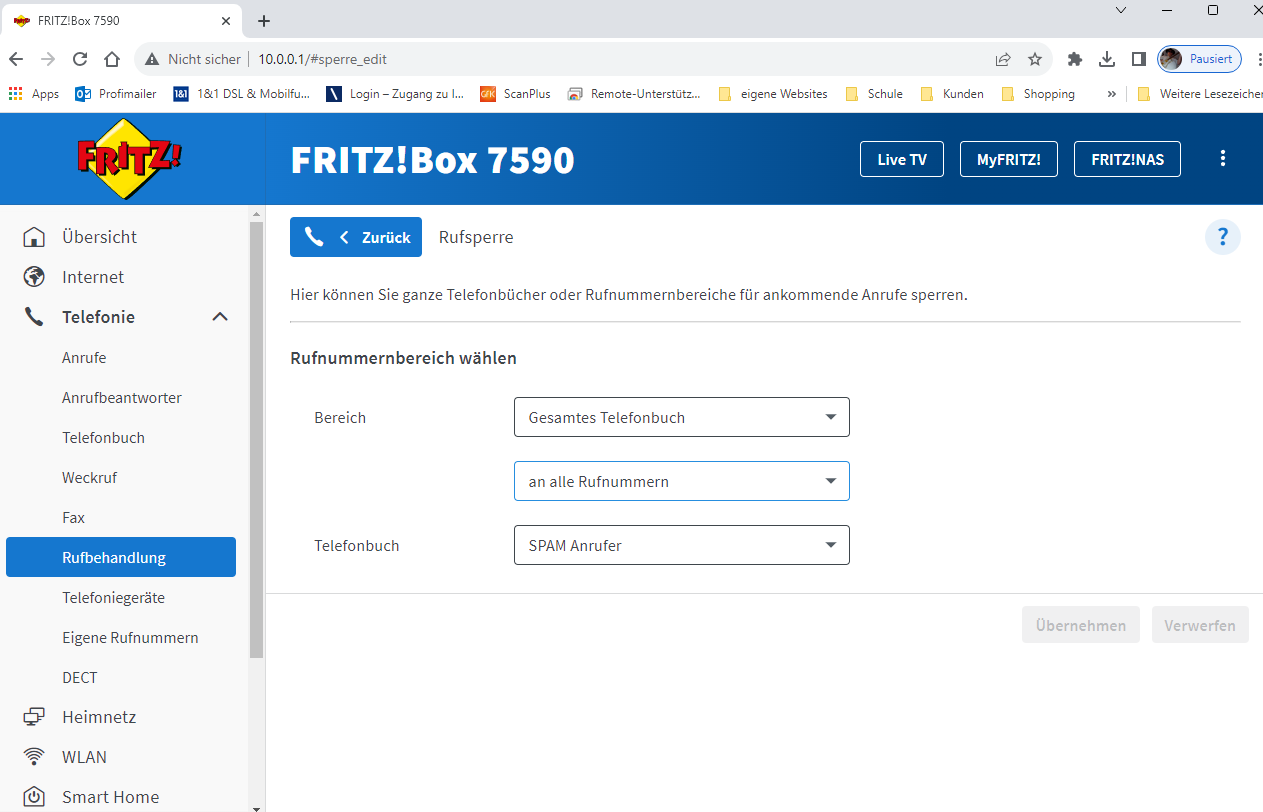Click the browser address bar
Viewport: 1263px width, 812px height.
coord(600,59)
